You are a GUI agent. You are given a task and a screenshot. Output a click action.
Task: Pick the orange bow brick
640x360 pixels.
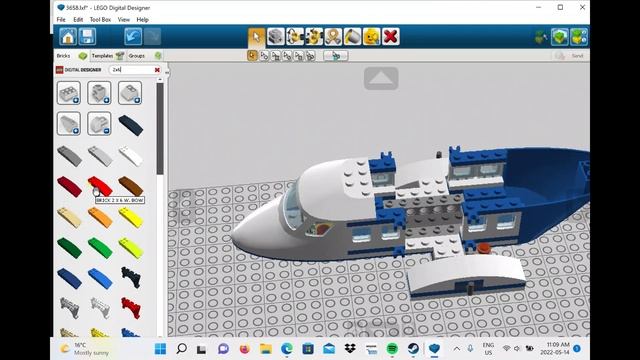[100, 217]
